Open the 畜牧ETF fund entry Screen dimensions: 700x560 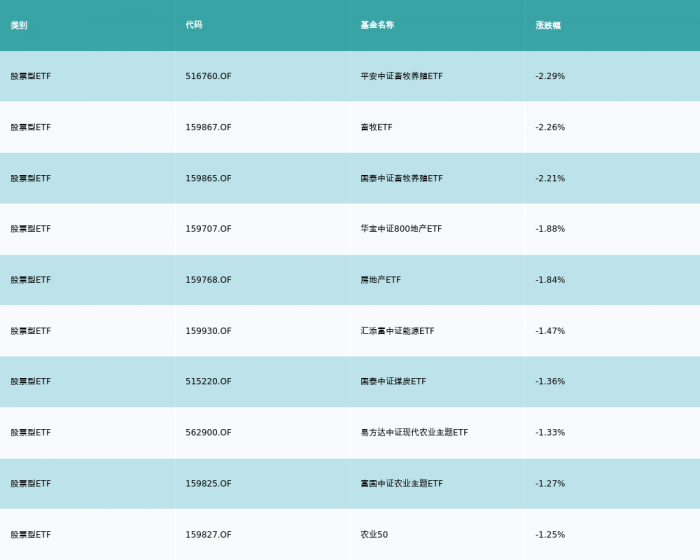coord(376,127)
